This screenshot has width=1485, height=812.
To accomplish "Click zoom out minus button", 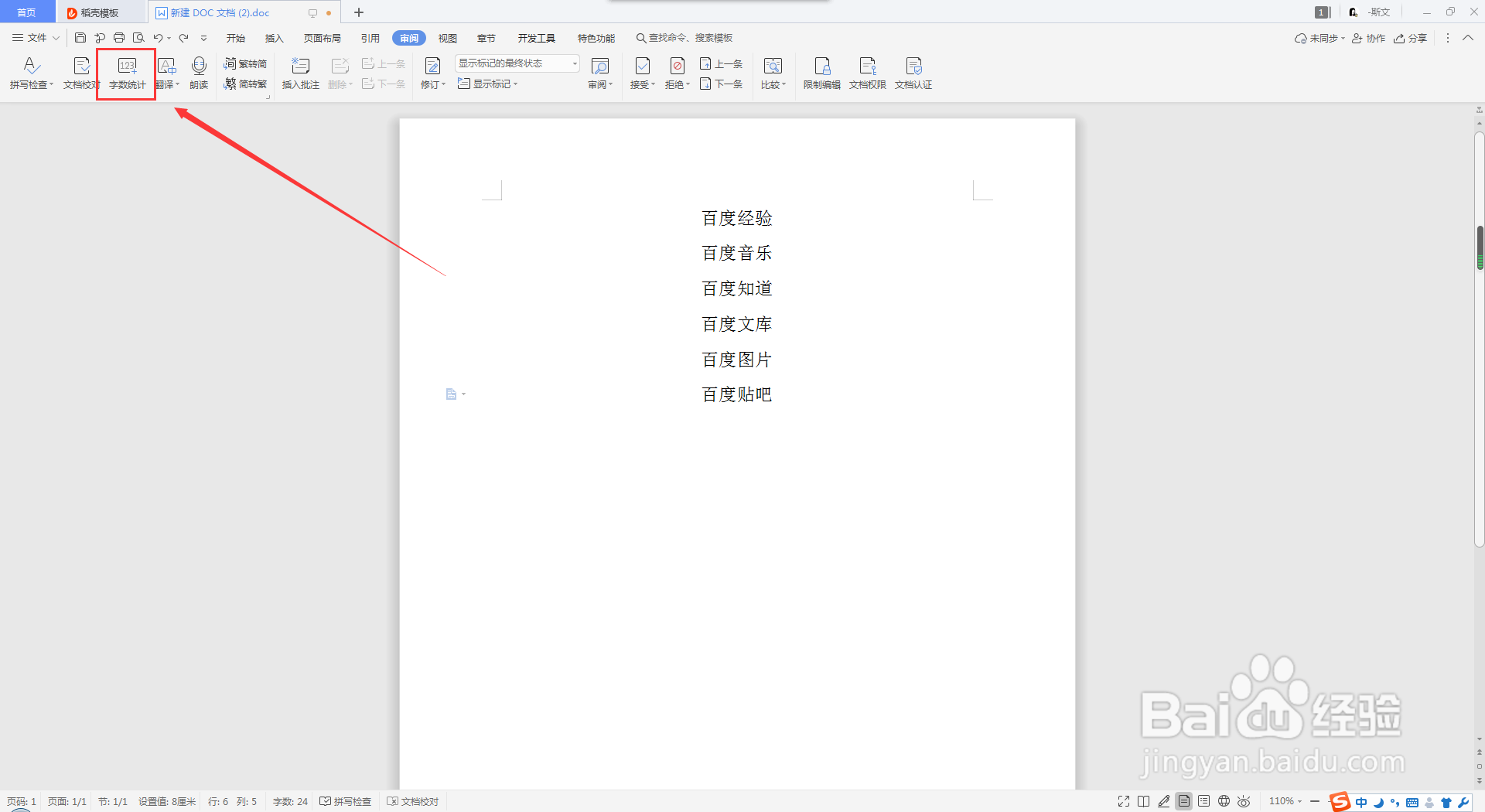I will [1314, 801].
